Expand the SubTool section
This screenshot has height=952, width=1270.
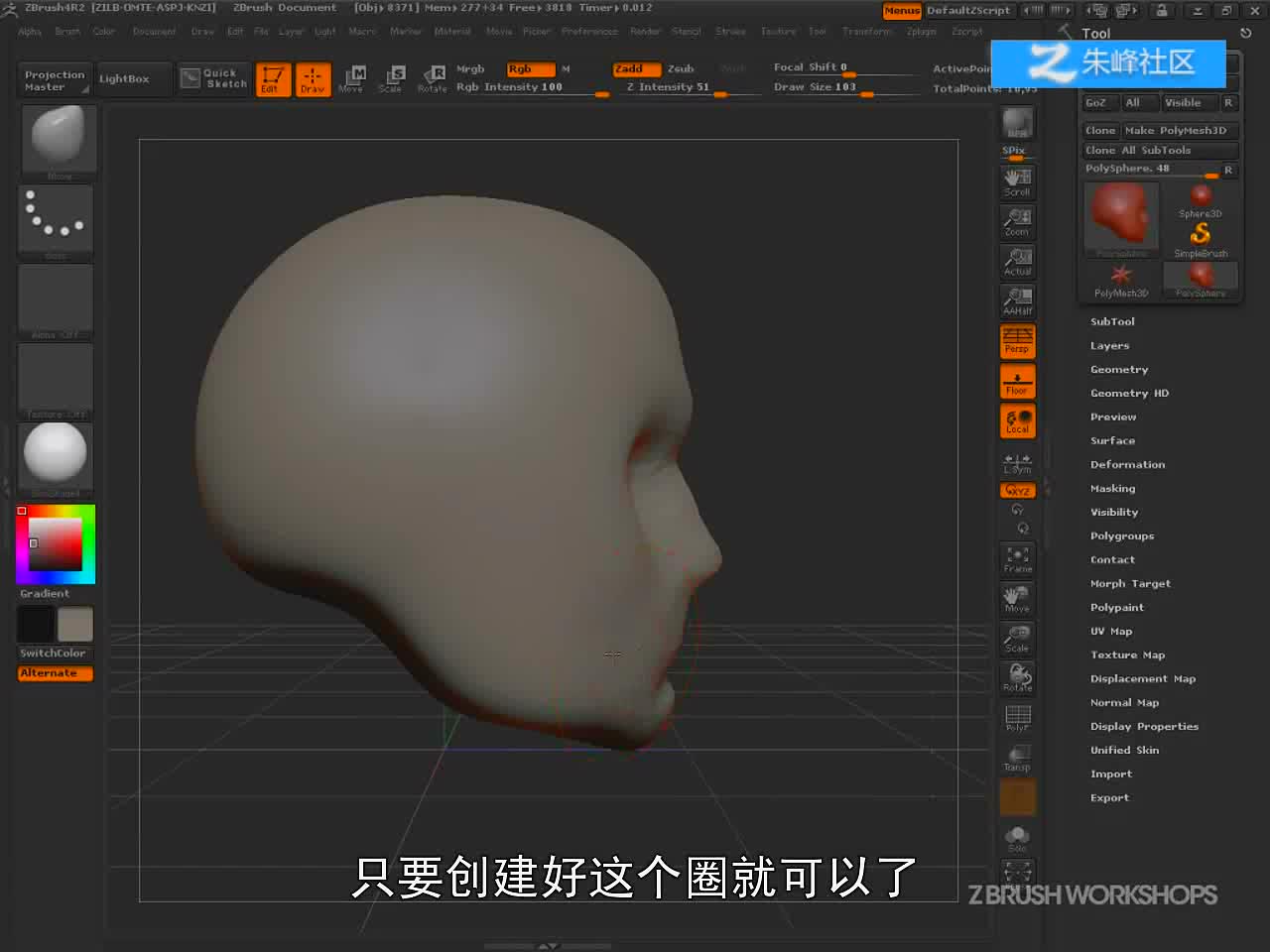[x=1112, y=322]
